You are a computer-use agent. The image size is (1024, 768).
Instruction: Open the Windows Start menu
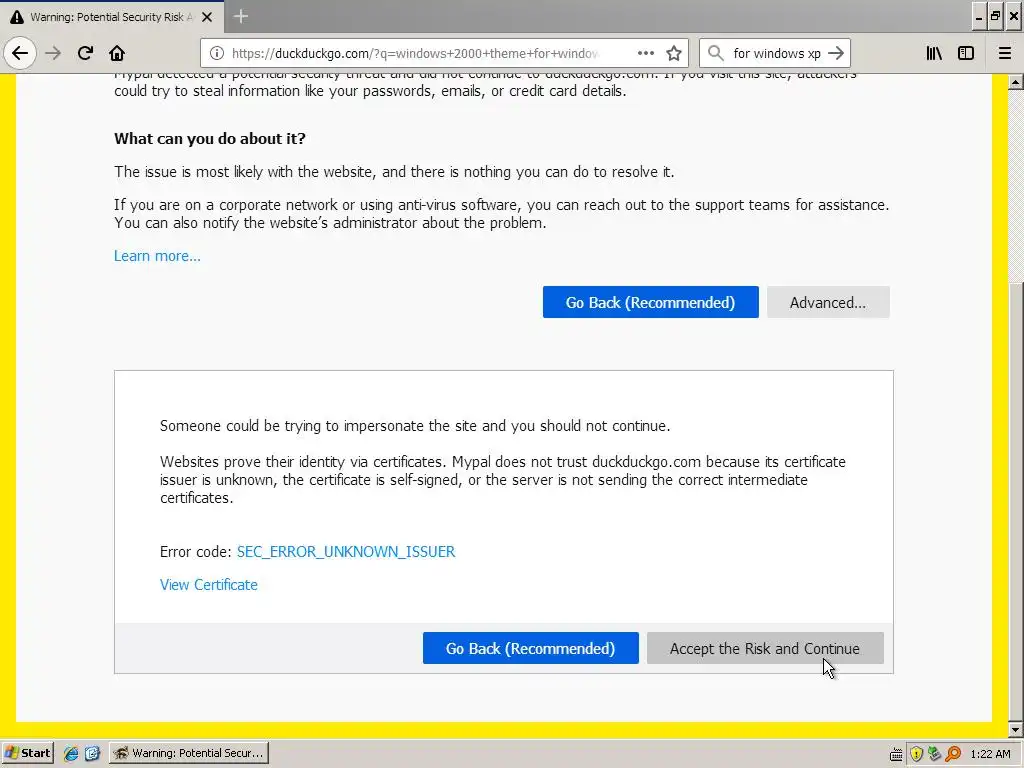[27, 754]
